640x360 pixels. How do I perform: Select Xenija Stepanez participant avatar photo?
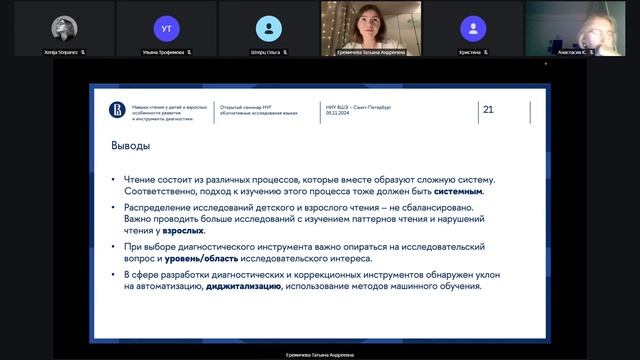pyautogui.click(x=64, y=29)
